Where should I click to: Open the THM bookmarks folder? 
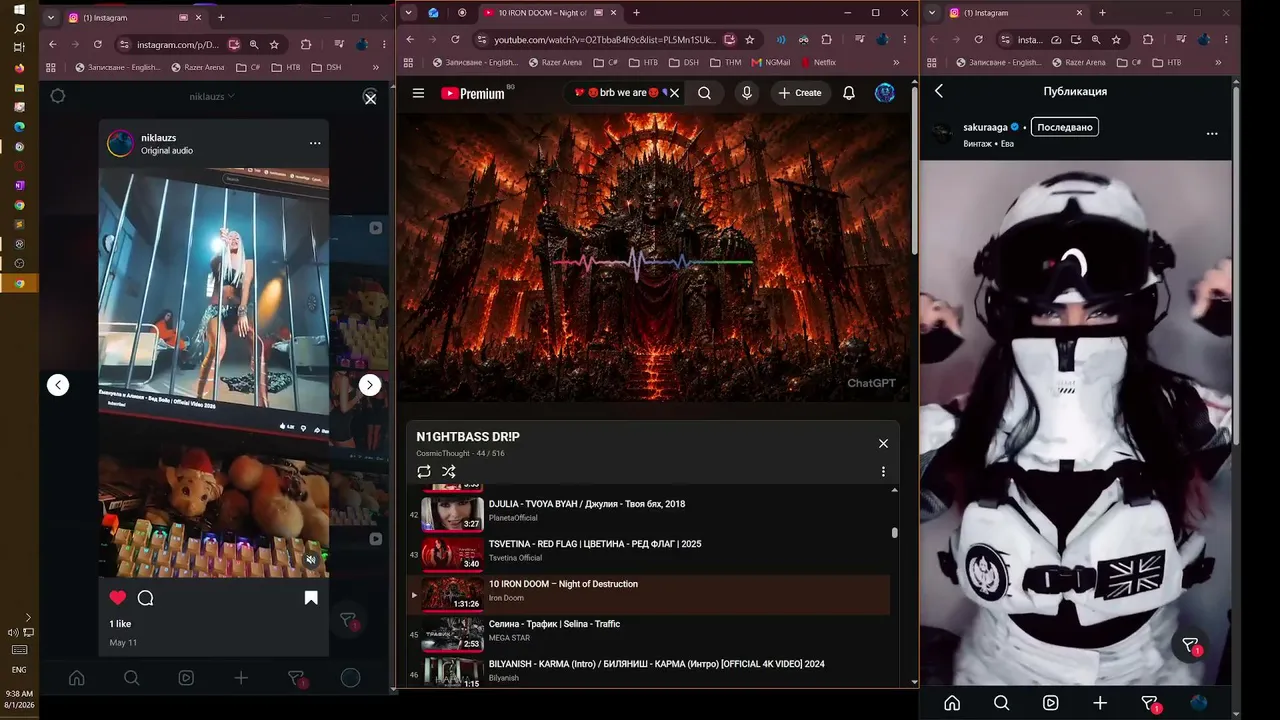(725, 62)
